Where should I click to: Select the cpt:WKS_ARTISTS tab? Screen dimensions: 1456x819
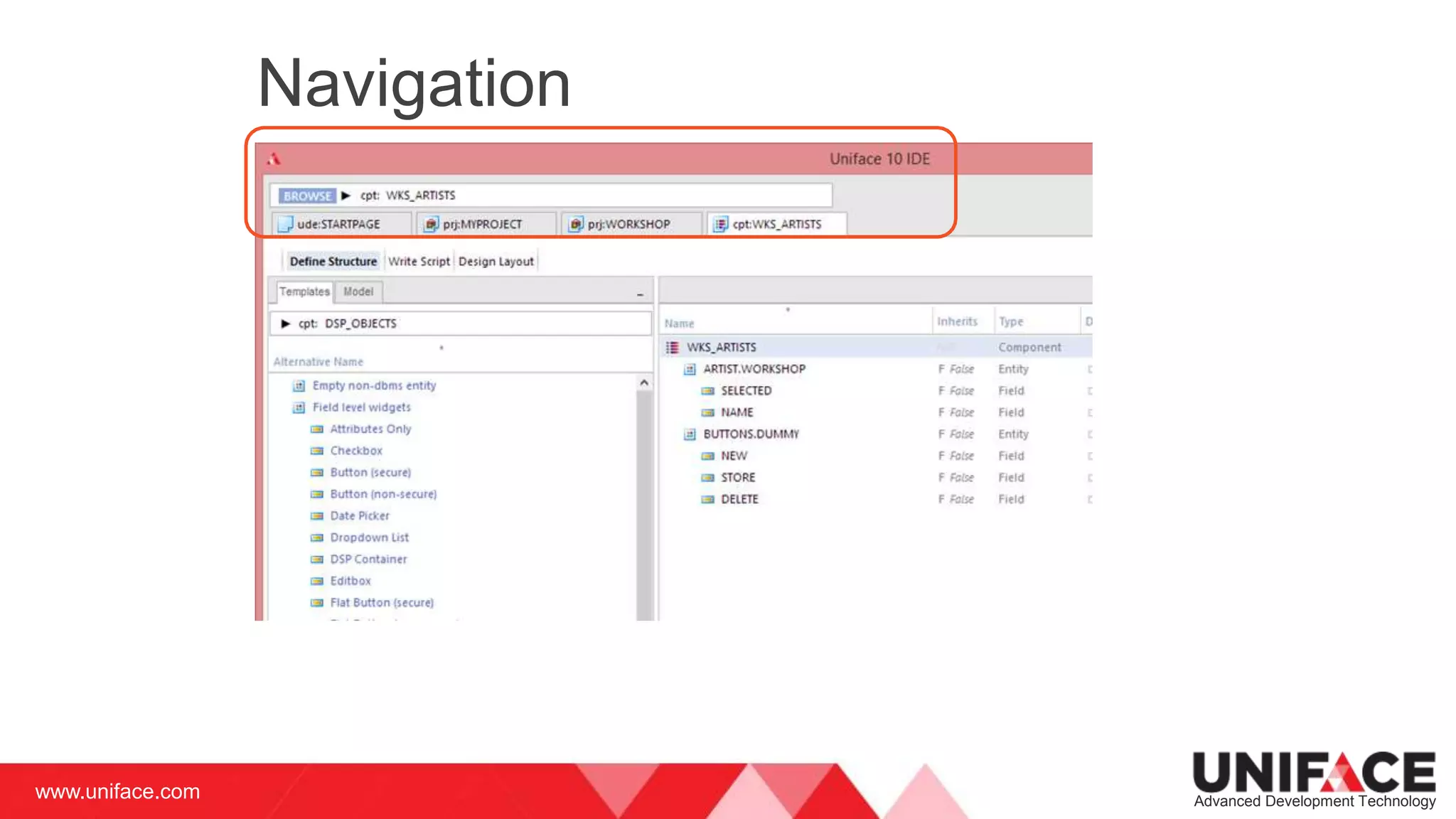(777, 224)
